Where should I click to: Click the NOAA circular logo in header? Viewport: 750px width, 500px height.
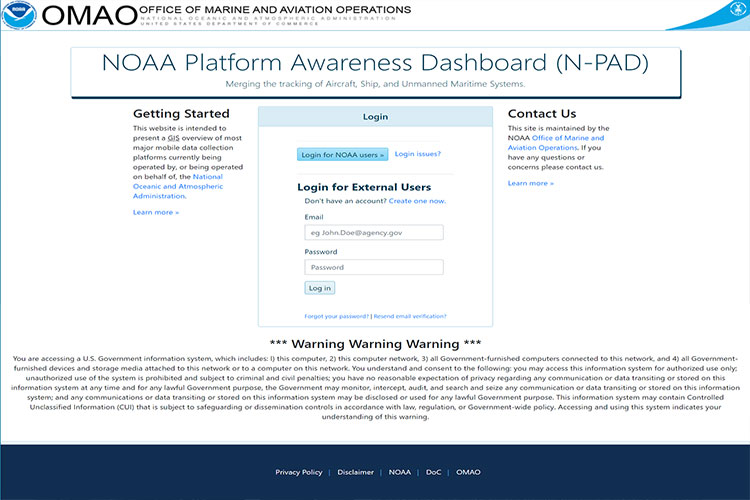tap(20, 14)
